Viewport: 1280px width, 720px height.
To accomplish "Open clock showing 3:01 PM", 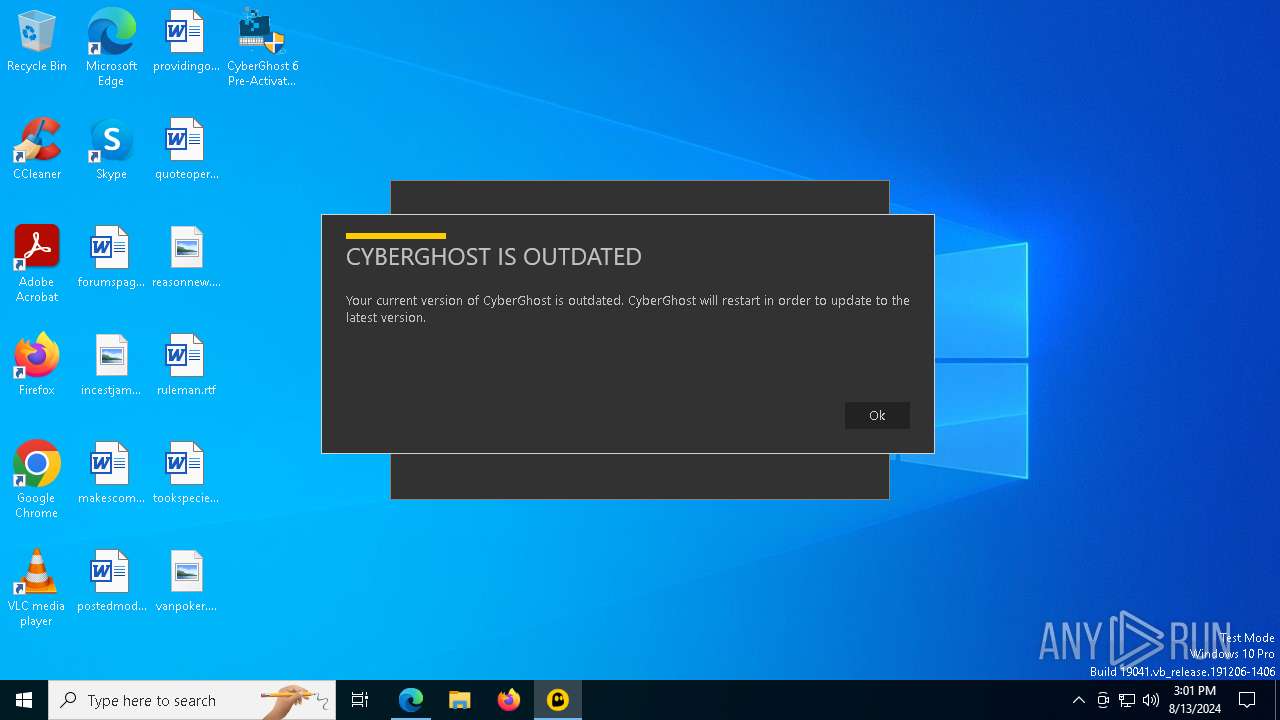I will 1194,700.
